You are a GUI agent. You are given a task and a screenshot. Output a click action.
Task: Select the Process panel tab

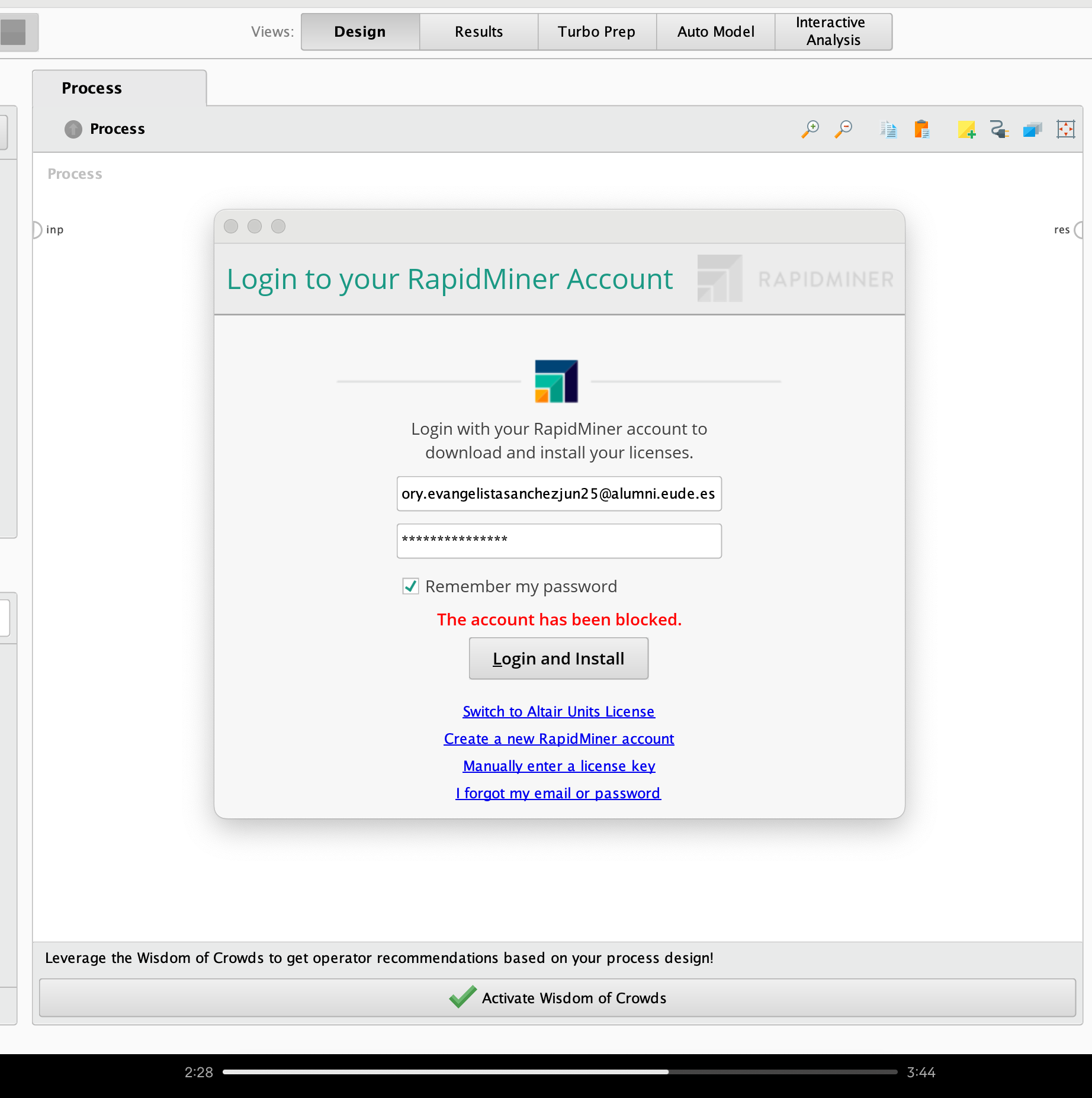(119, 88)
